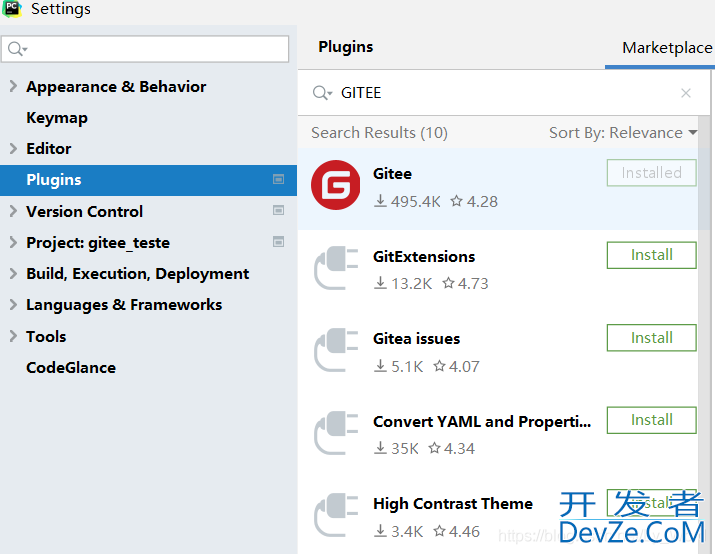Install the Gitea issues plugin
The image size is (715, 554).
pos(651,338)
